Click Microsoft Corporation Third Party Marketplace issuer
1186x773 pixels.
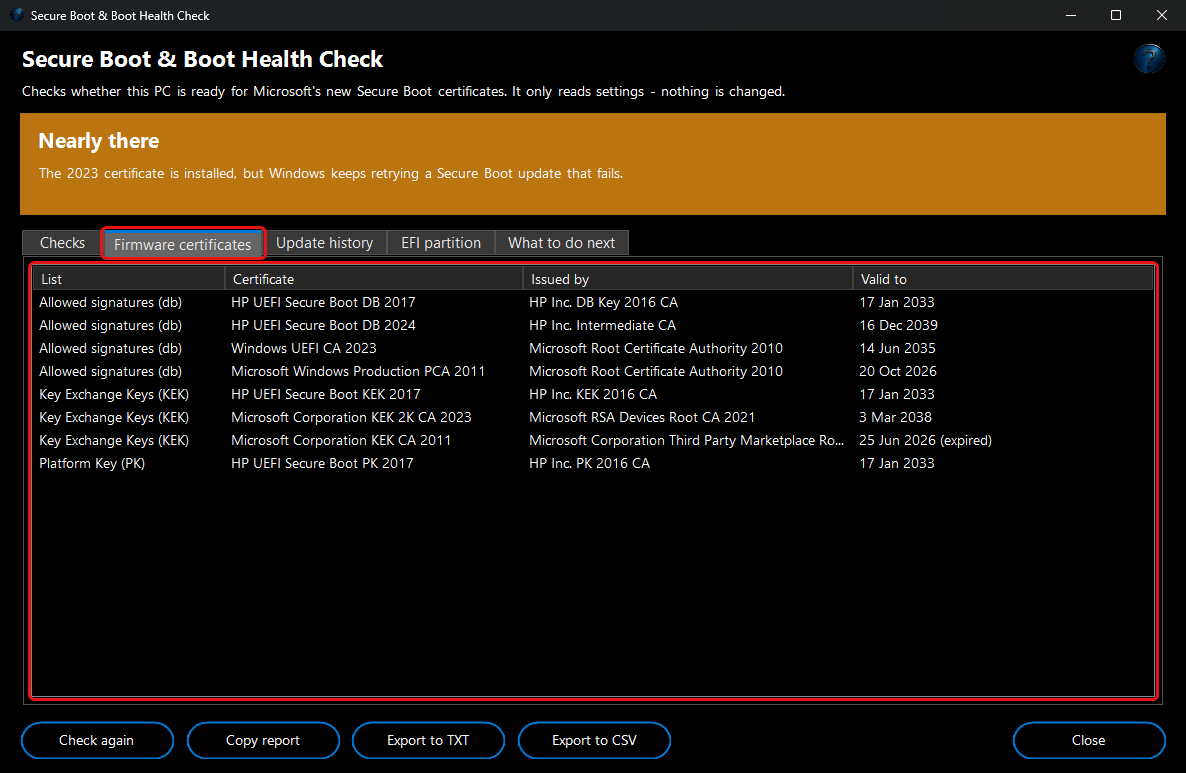686,440
